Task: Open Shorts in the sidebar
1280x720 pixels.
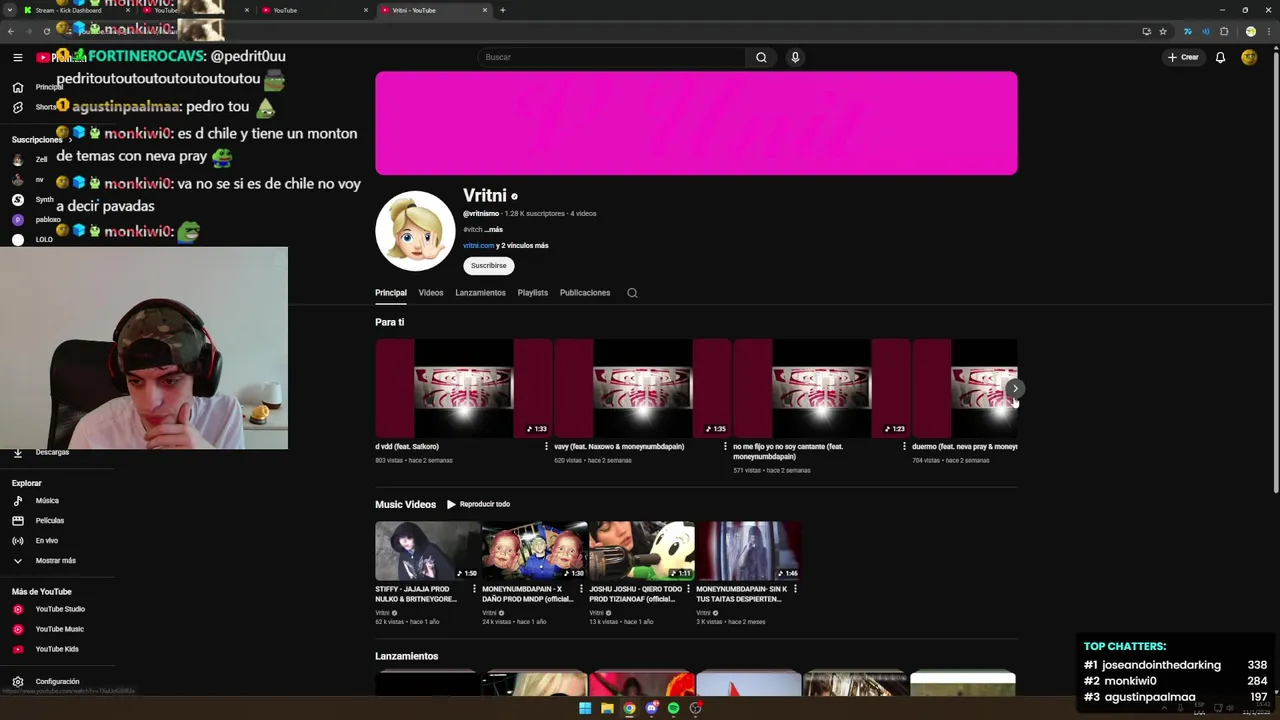Action: coord(34,107)
